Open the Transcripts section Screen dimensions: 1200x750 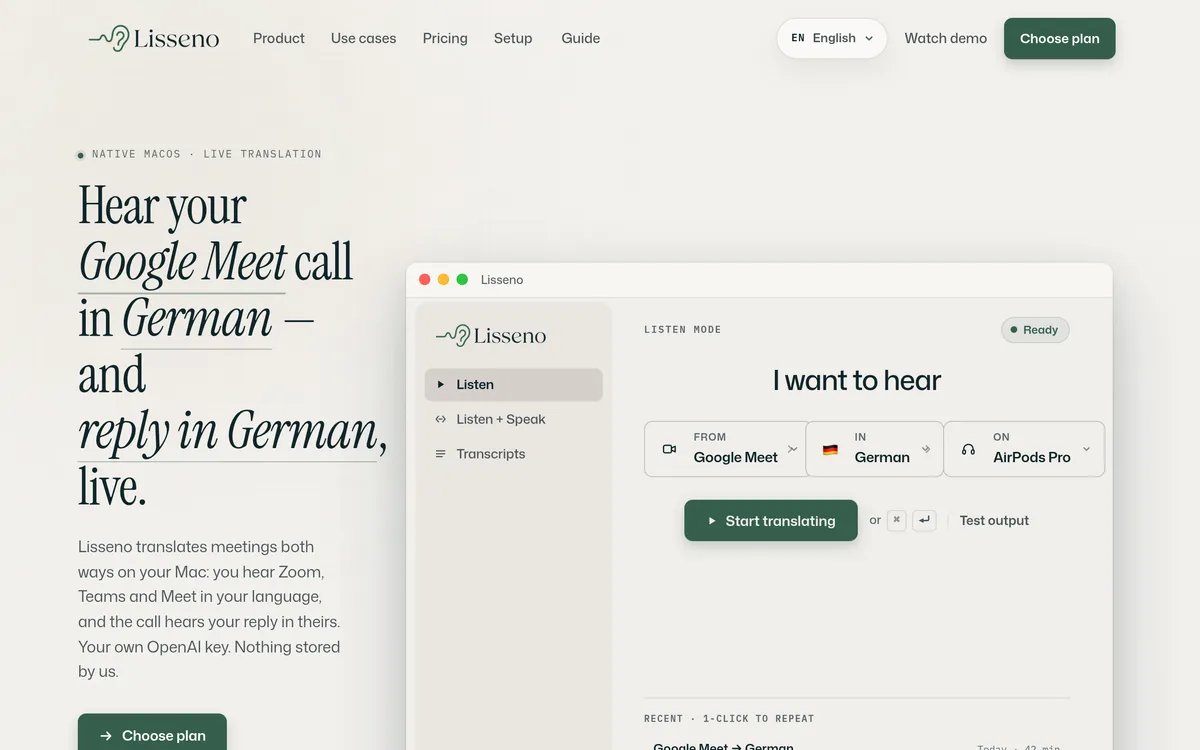click(x=514, y=454)
